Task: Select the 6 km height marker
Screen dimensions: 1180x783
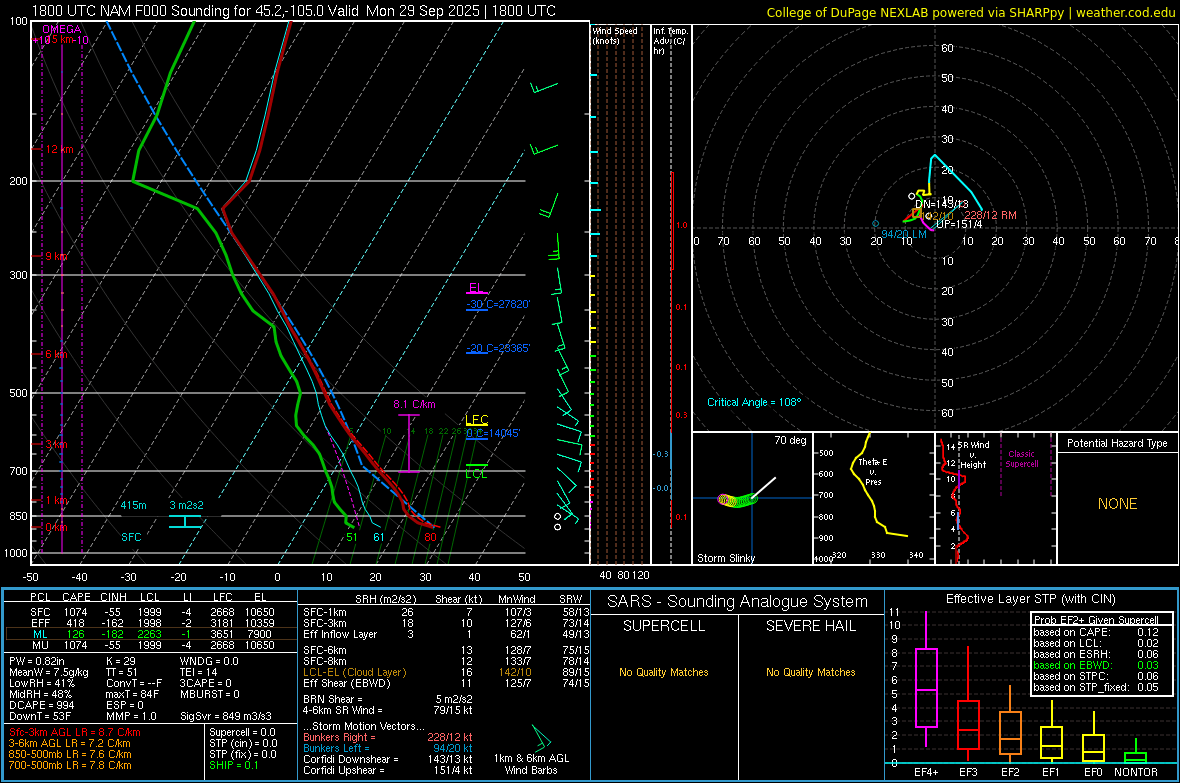Action: tap(56, 354)
